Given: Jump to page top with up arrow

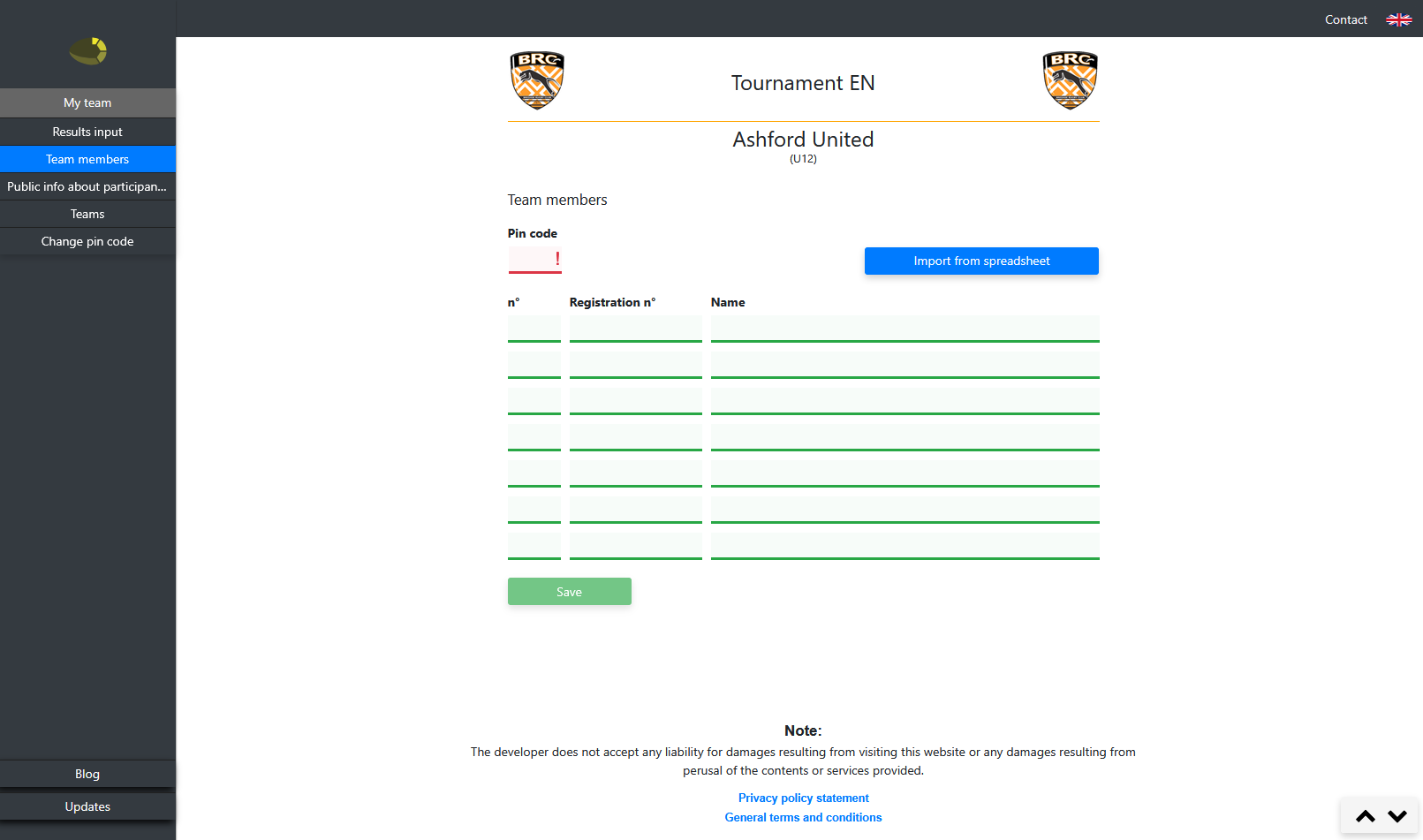Looking at the screenshot, I should tap(1366, 816).
